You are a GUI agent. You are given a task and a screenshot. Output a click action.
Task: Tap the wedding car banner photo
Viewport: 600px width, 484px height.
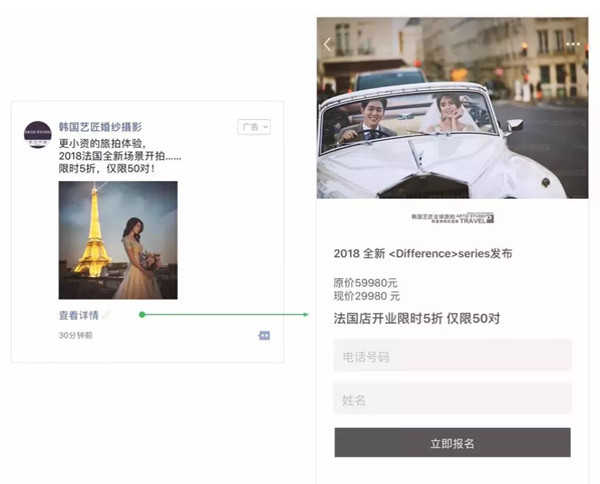452,108
